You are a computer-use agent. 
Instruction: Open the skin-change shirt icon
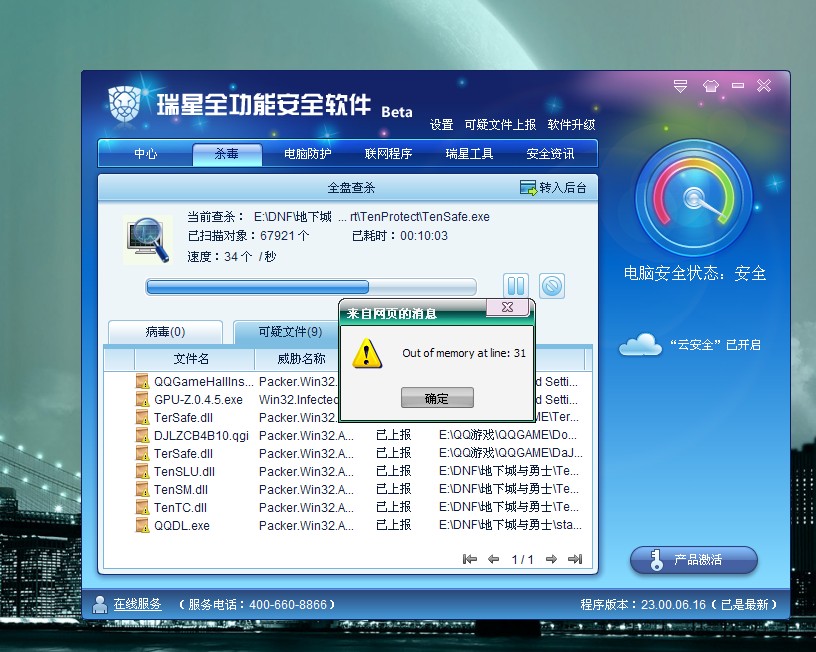click(710, 86)
